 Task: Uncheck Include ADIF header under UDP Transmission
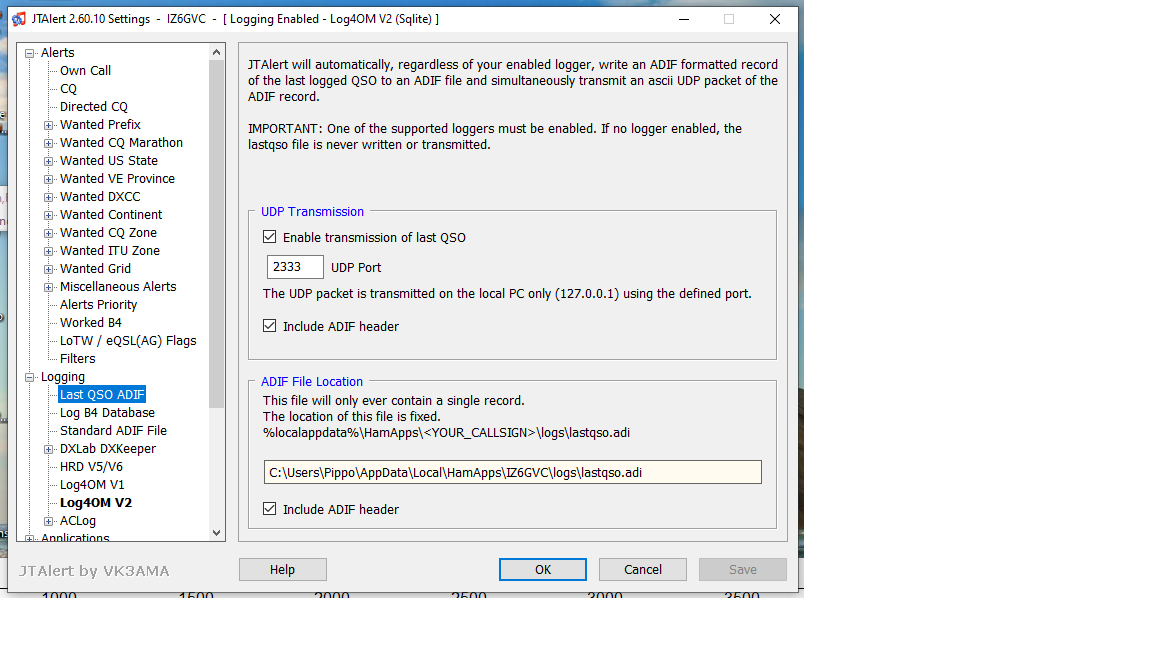tap(270, 325)
